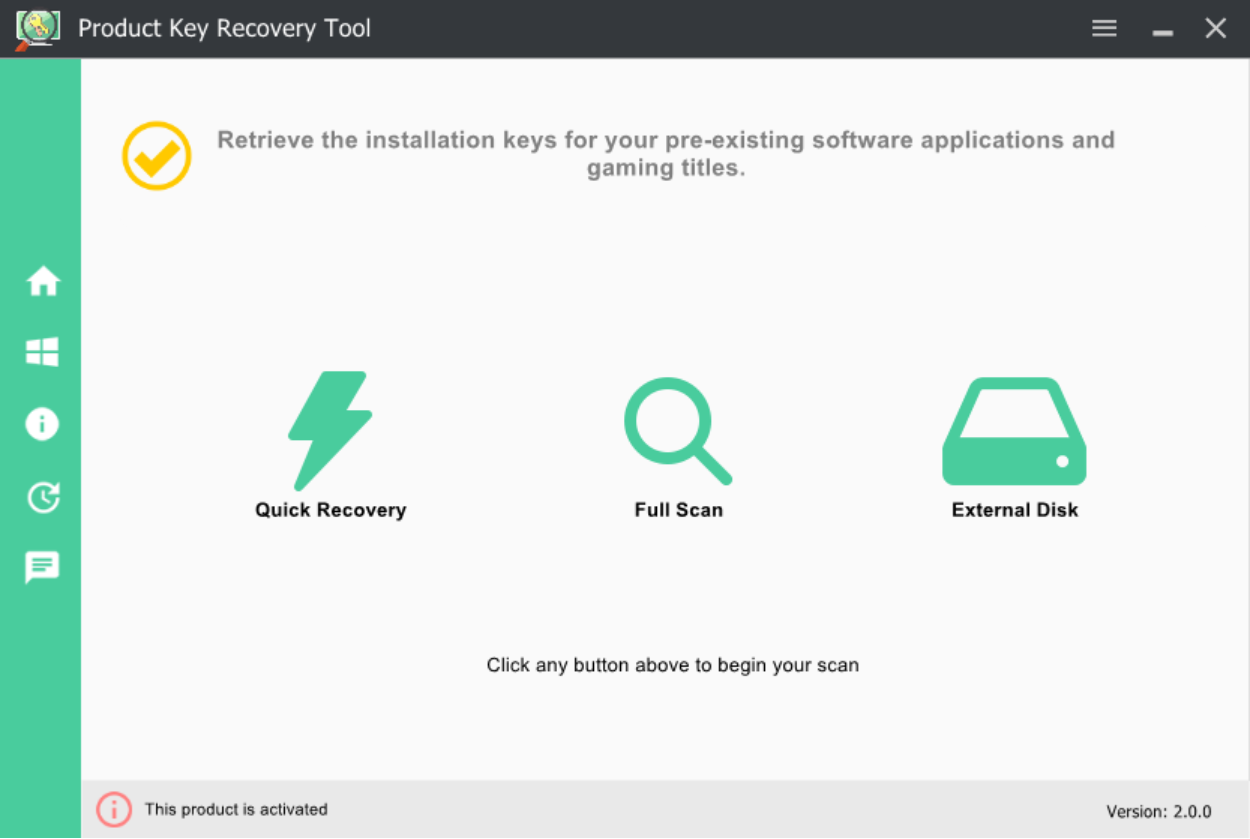This screenshot has width=1250, height=839.
Task: Click the 'Product Key Recovery Tool' title
Action: pyautogui.click(x=224, y=28)
